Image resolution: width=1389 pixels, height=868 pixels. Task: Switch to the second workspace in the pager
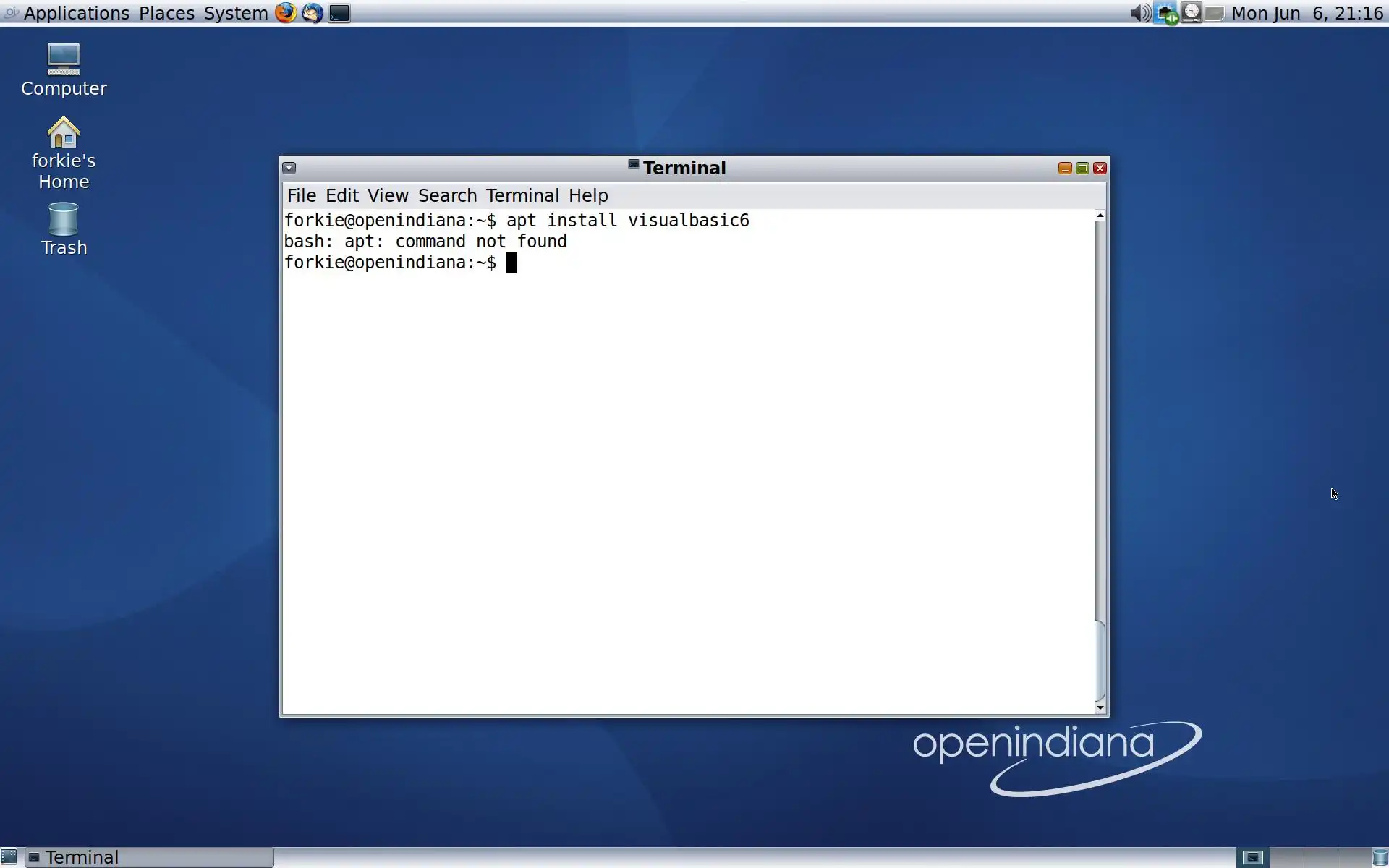[1286, 858]
